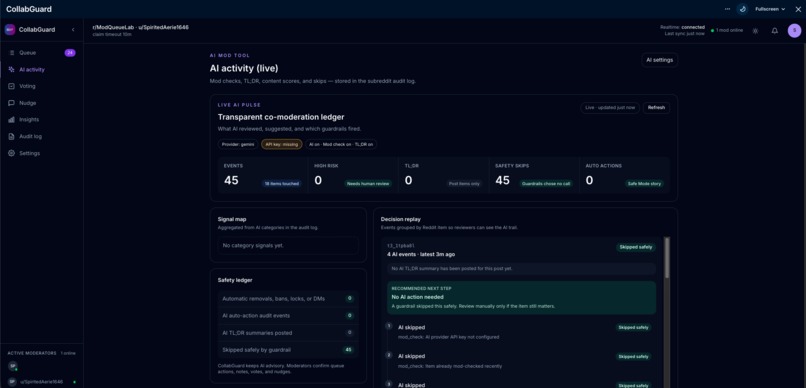Open Insights via its bar chart icon
Viewport: 806px width, 388px height.
point(12,120)
